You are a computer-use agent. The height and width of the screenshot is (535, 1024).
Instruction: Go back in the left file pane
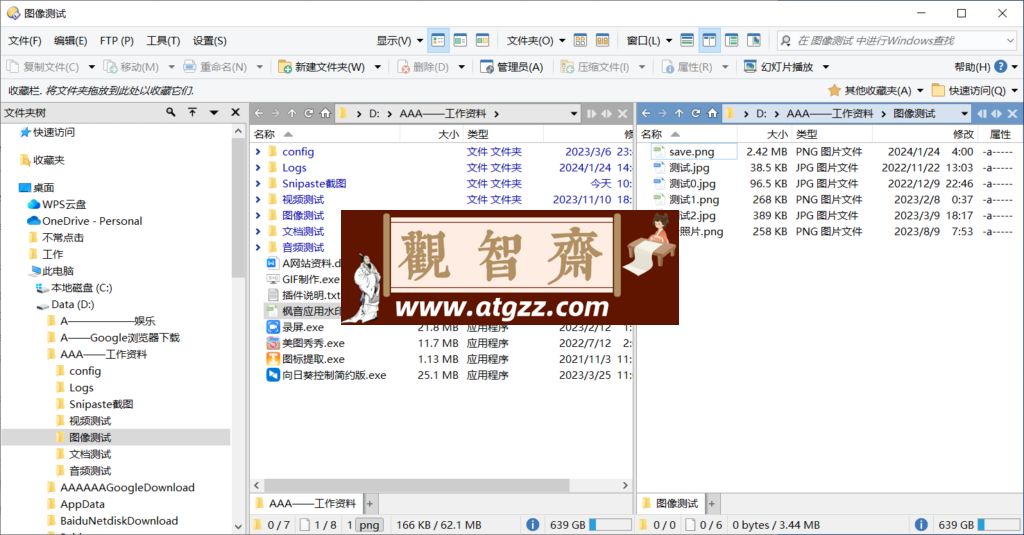click(x=259, y=114)
